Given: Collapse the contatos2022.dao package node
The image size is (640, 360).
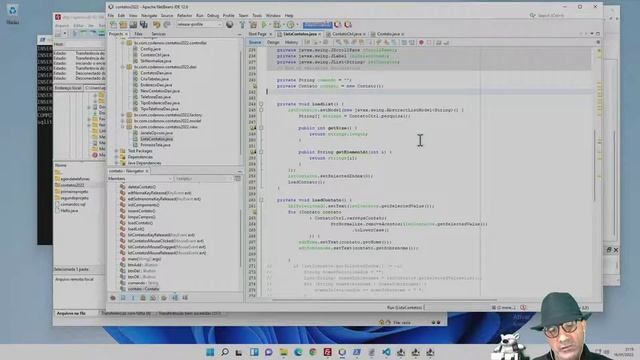Looking at the screenshot, I should tap(123, 67).
